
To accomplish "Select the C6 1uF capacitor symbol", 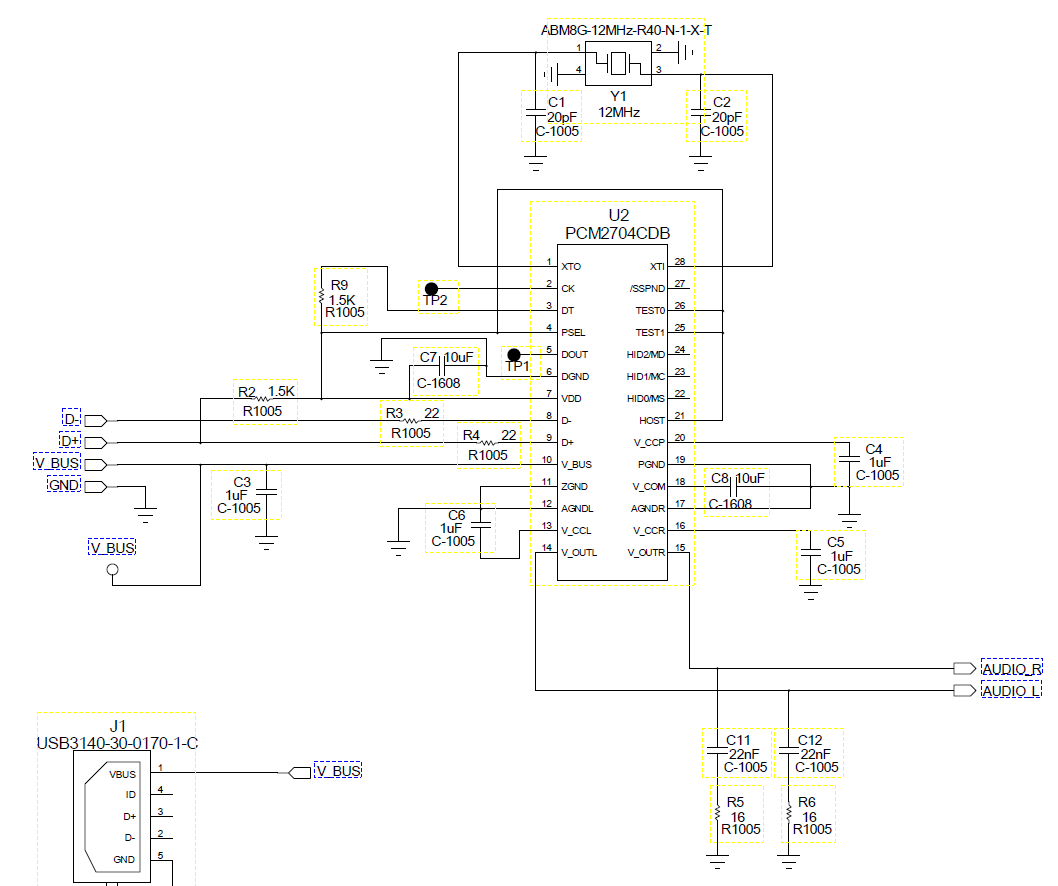I will click(480, 524).
